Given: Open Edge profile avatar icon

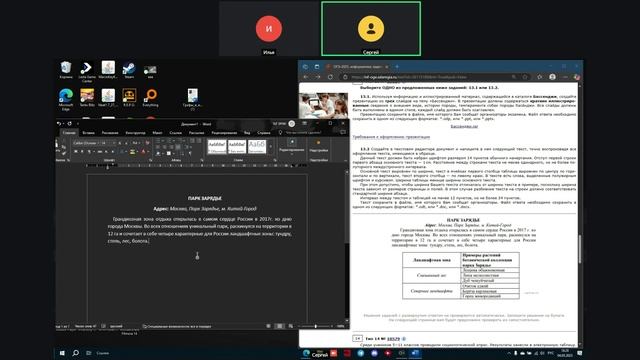Looking at the screenshot, I should (x=552, y=77).
